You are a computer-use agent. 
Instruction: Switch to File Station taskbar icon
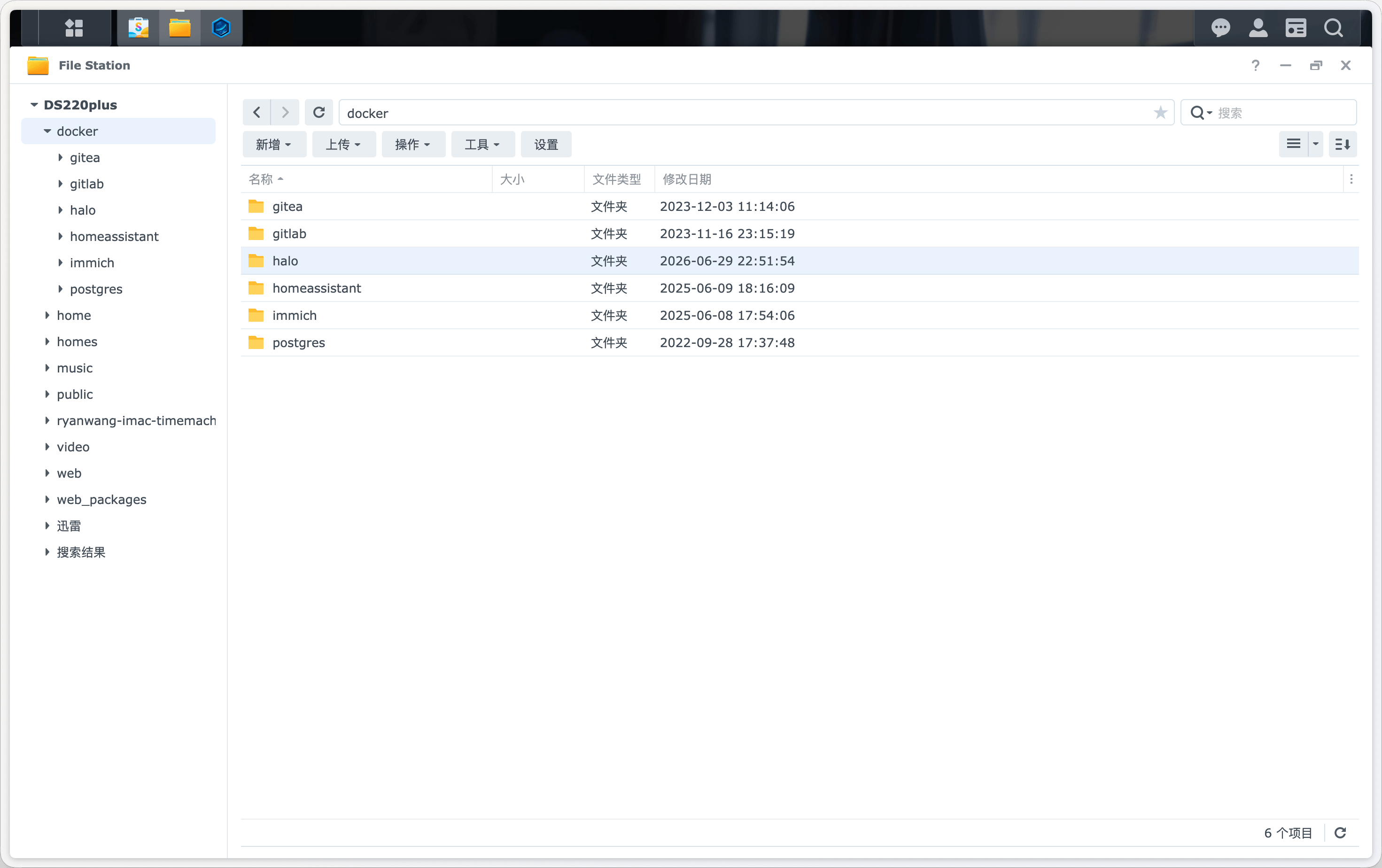click(x=179, y=28)
